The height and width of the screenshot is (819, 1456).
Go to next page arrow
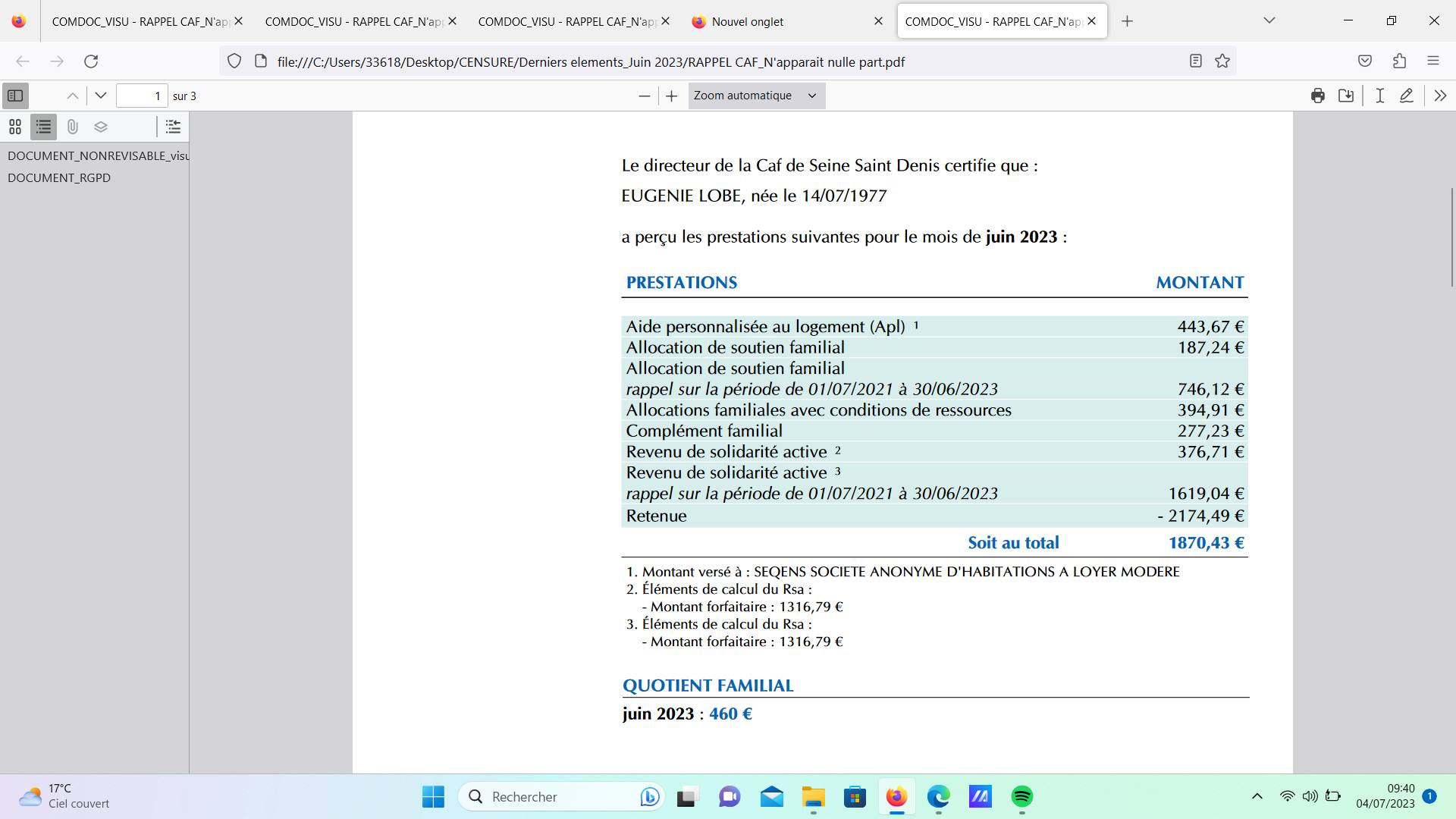click(x=100, y=96)
